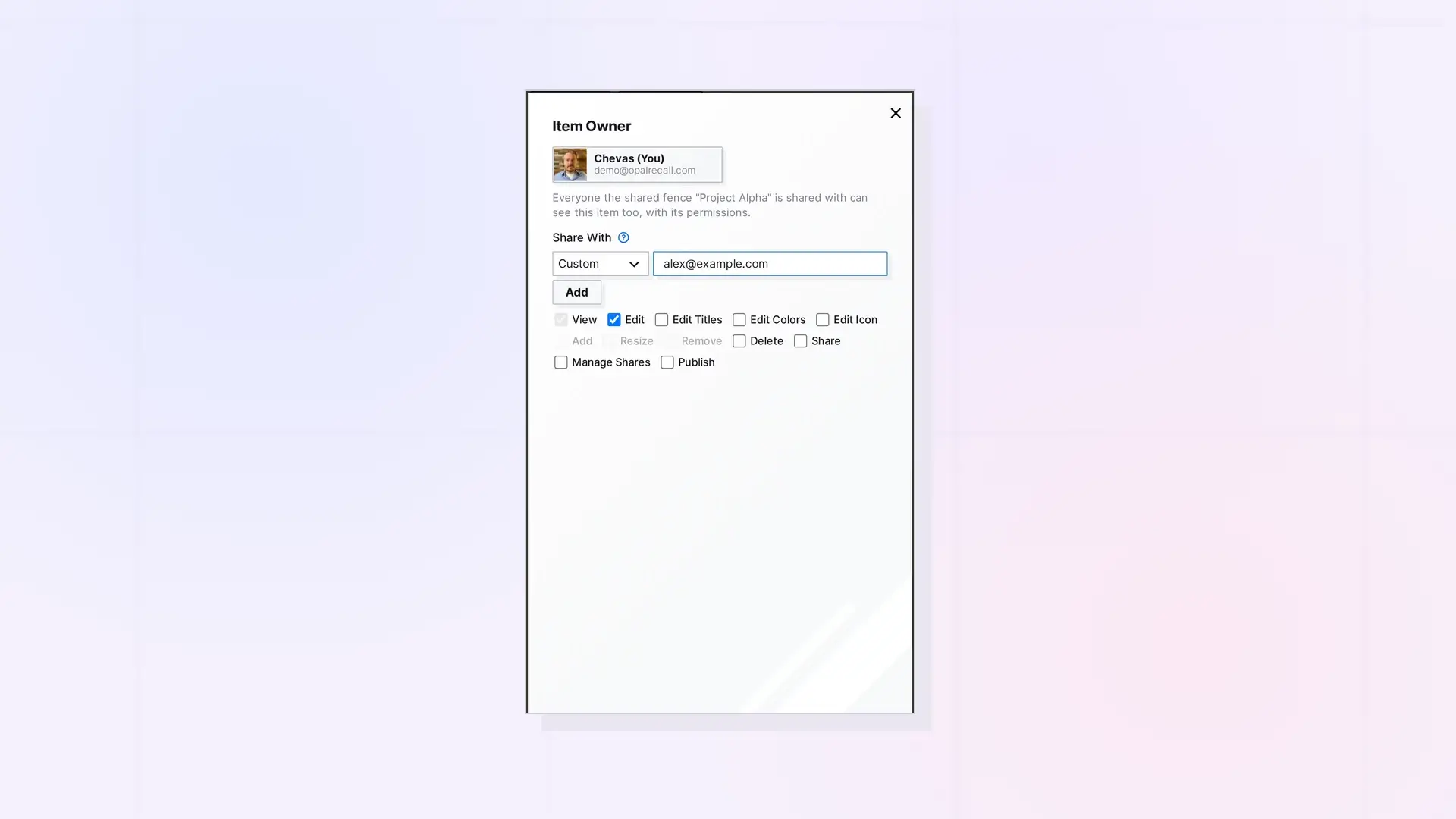The height and width of the screenshot is (819, 1456).
Task: Enable the Edit Icon checkbox
Action: pyautogui.click(x=823, y=320)
